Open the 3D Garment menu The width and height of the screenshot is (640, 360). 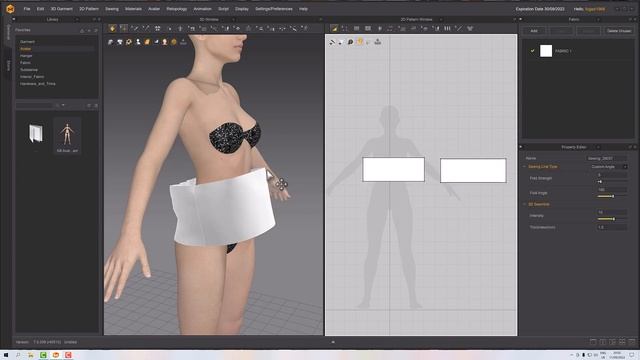click(x=61, y=9)
